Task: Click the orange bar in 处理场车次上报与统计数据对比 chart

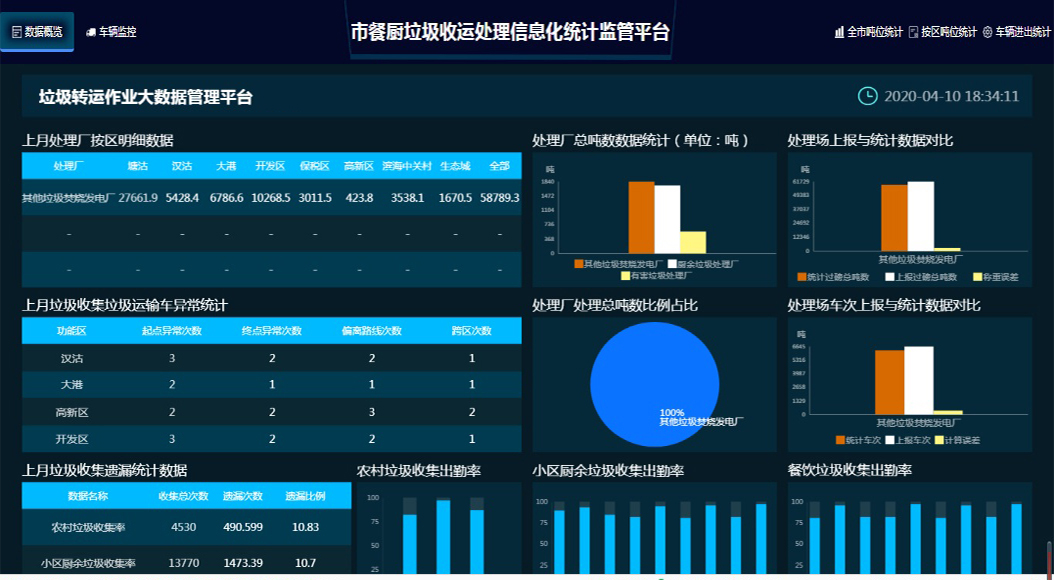Action: pyautogui.click(x=889, y=382)
